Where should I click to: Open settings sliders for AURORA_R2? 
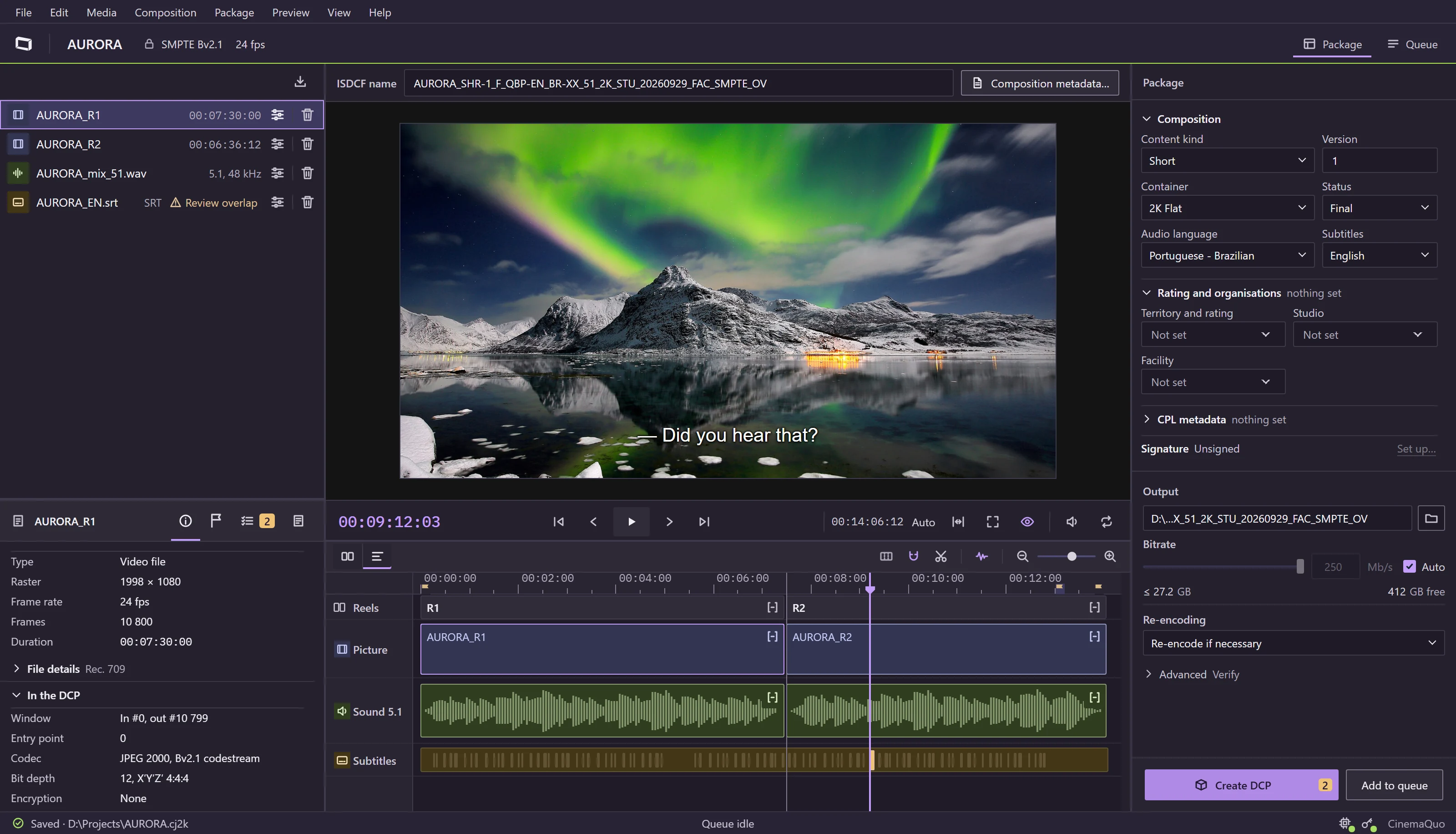pos(278,144)
